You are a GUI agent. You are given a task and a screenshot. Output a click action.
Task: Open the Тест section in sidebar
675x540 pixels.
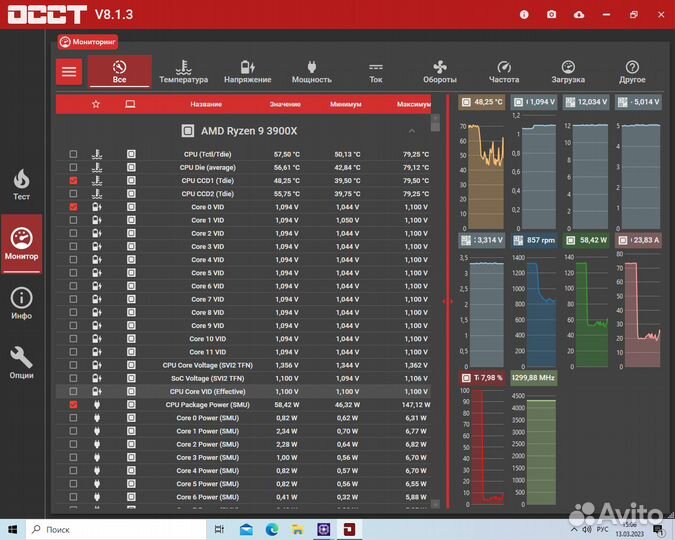(x=21, y=184)
